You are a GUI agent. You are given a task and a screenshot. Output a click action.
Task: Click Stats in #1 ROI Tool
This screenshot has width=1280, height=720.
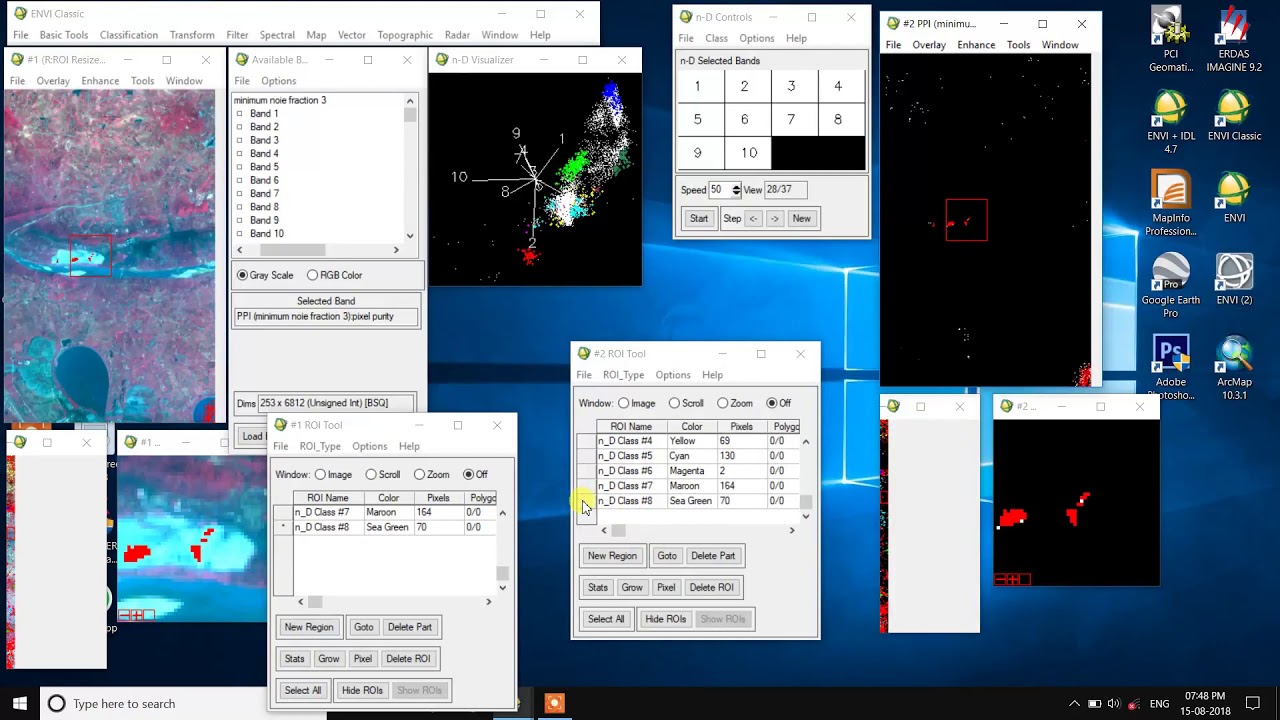pos(294,658)
